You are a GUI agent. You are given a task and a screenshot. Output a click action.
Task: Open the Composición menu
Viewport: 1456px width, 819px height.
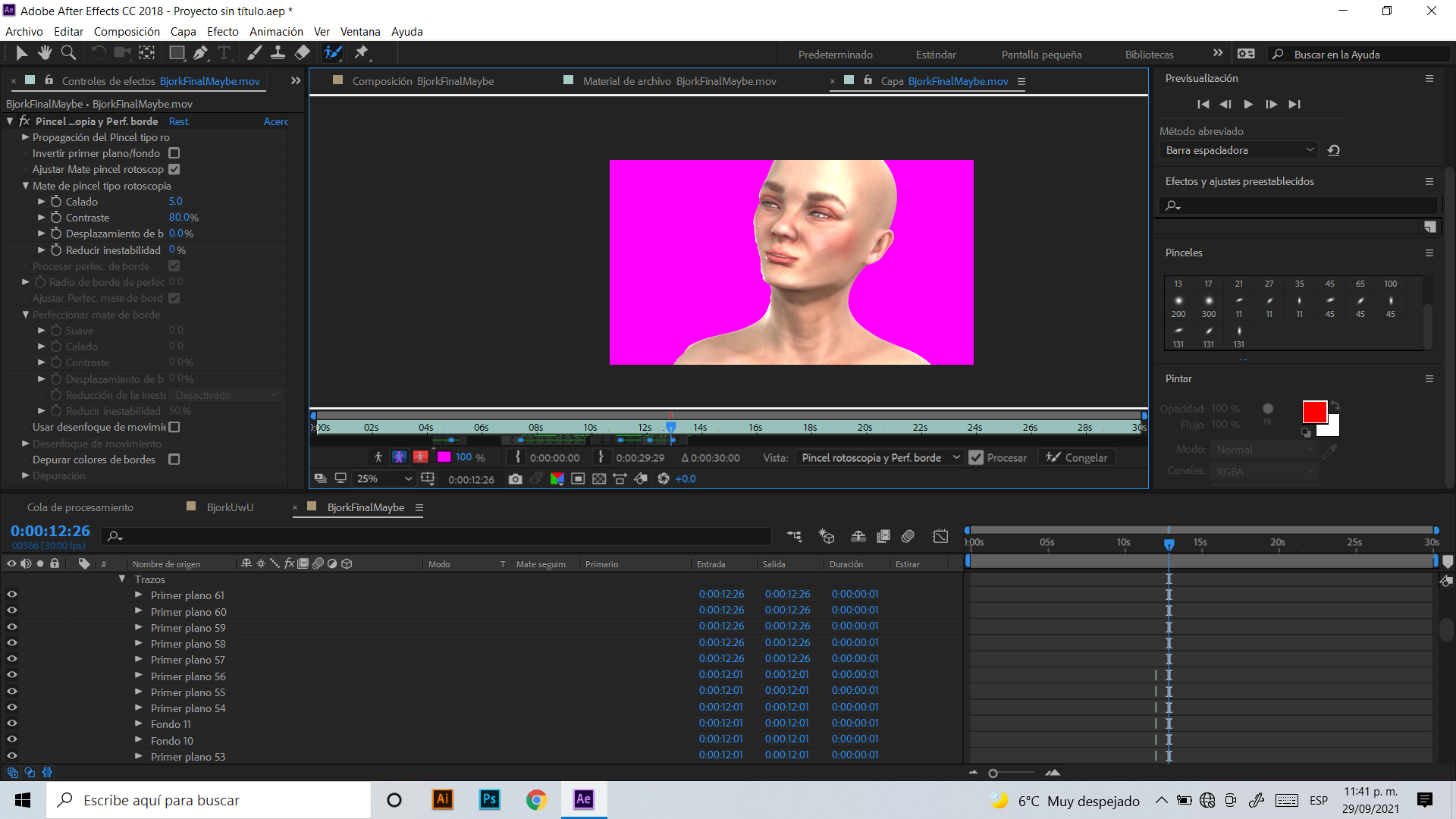click(127, 32)
